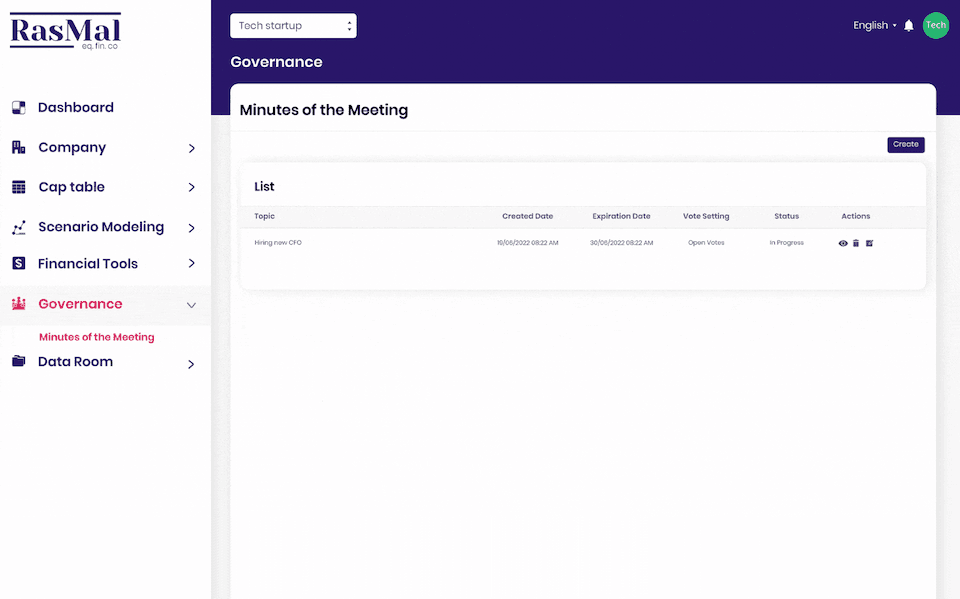Expand the Company submenu chevron
The height and width of the screenshot is (599, 960).
(x=192, y=148)
